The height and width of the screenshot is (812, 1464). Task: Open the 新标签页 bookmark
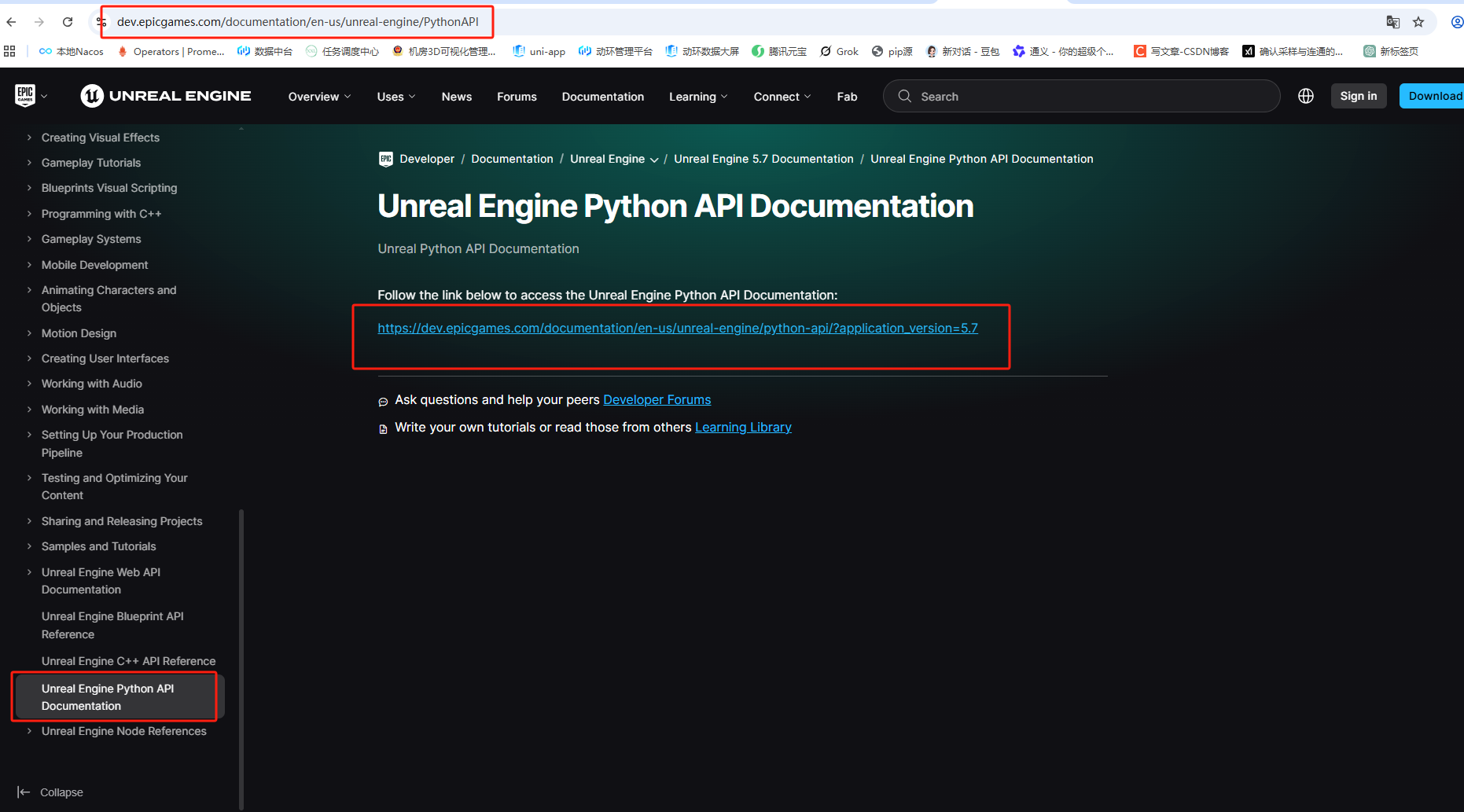[1391, 51]
